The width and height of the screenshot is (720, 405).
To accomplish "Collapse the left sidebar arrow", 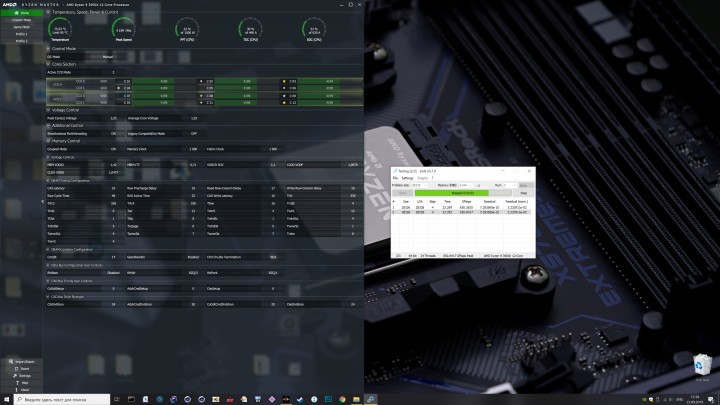I will tap(42, 202).
